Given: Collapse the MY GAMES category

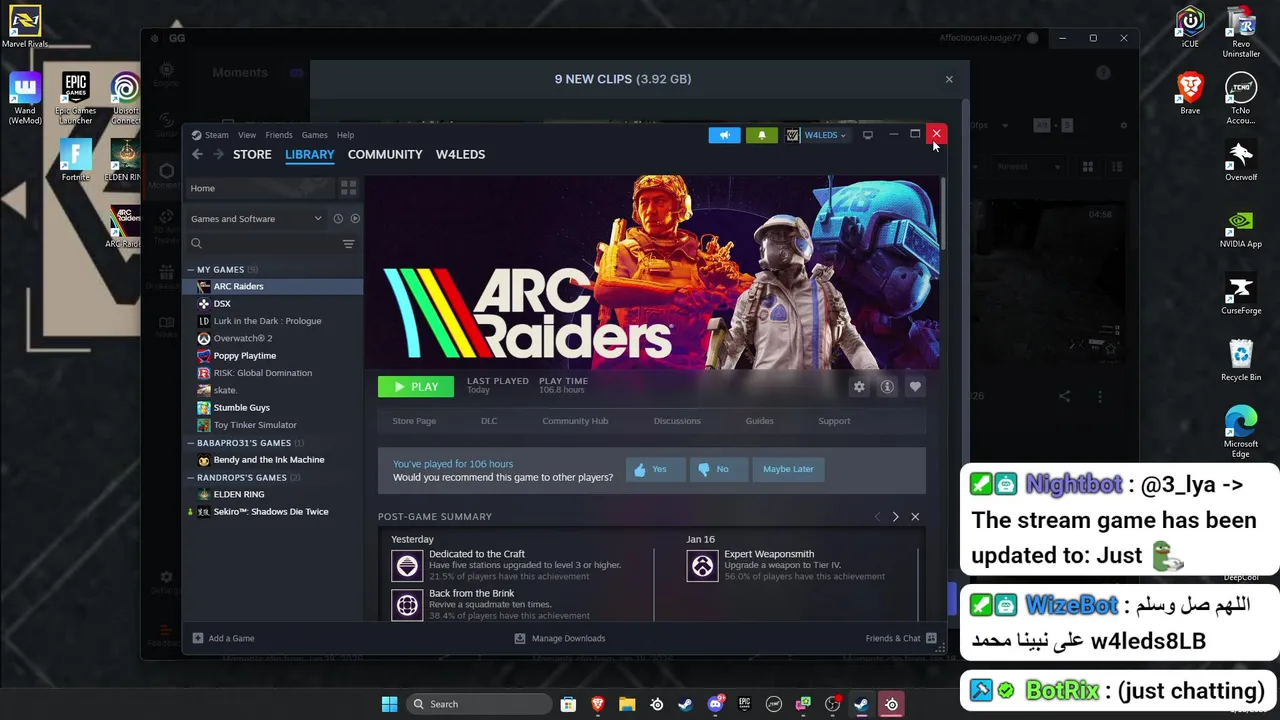Looking at the screenshot, I should [191, 270].
